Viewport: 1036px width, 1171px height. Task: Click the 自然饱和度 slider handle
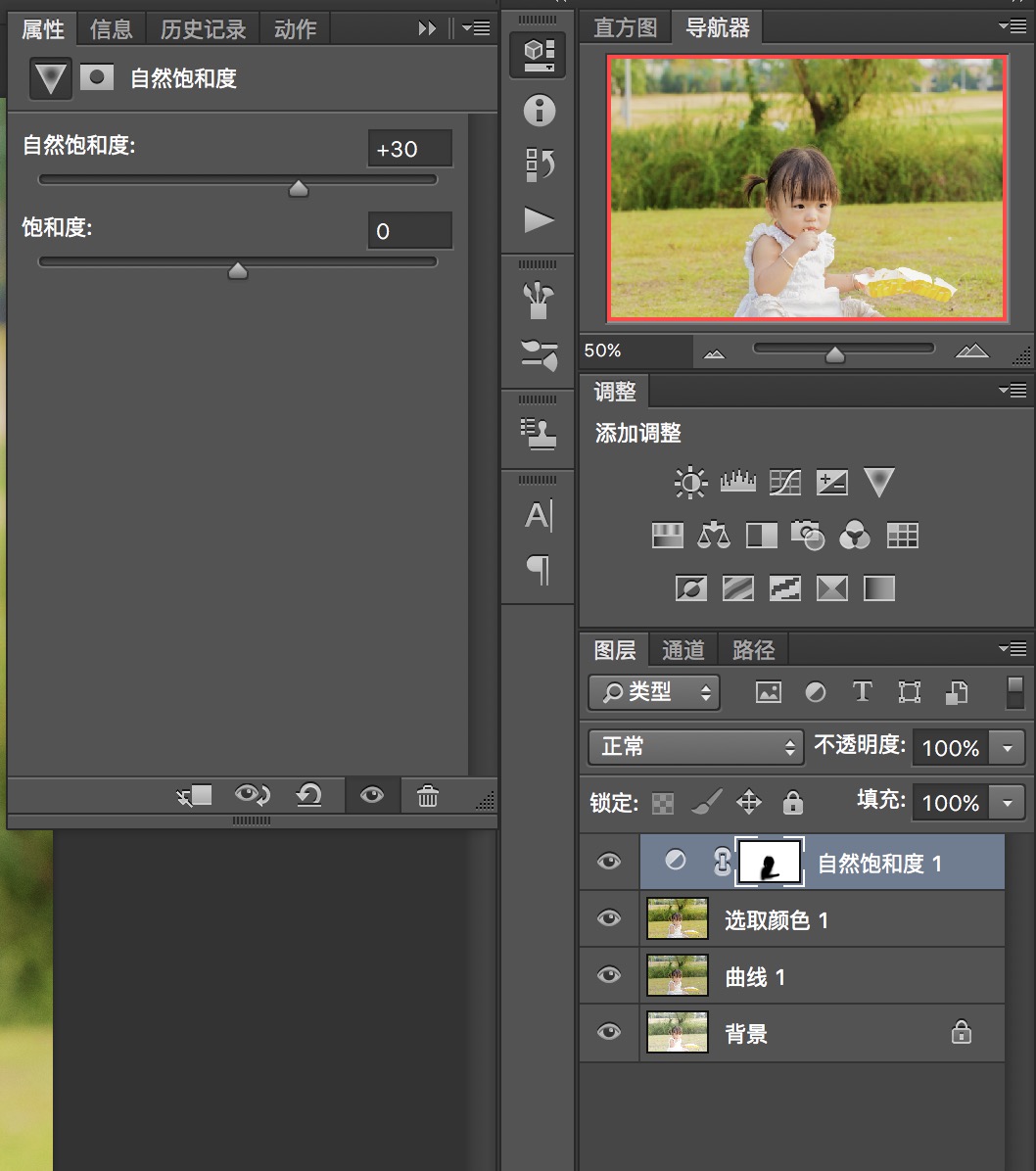[x=299, y=189]
